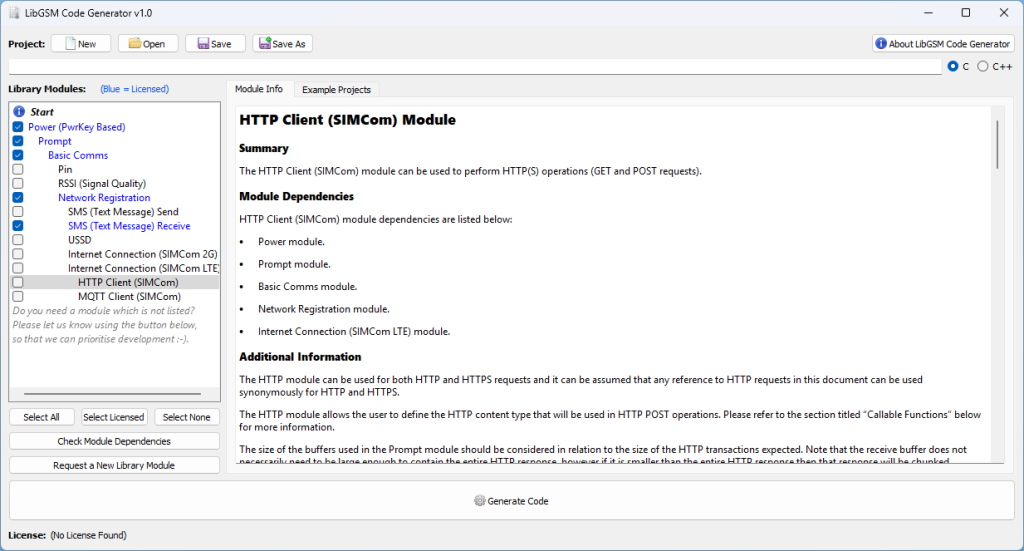
Task: Click the gear icon on Generate Code
Action: 479,501
